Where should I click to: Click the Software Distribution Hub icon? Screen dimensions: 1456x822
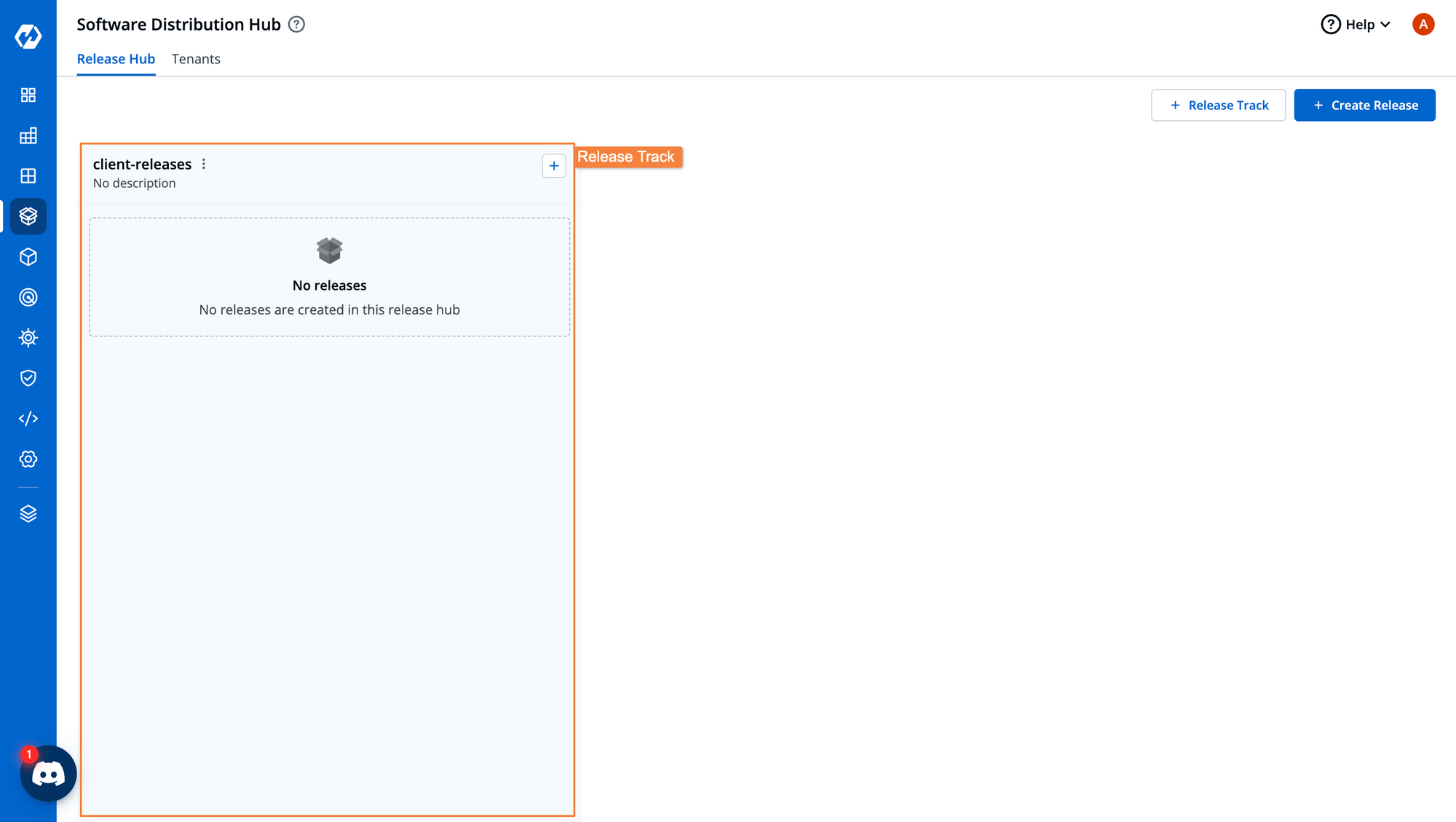27,216
